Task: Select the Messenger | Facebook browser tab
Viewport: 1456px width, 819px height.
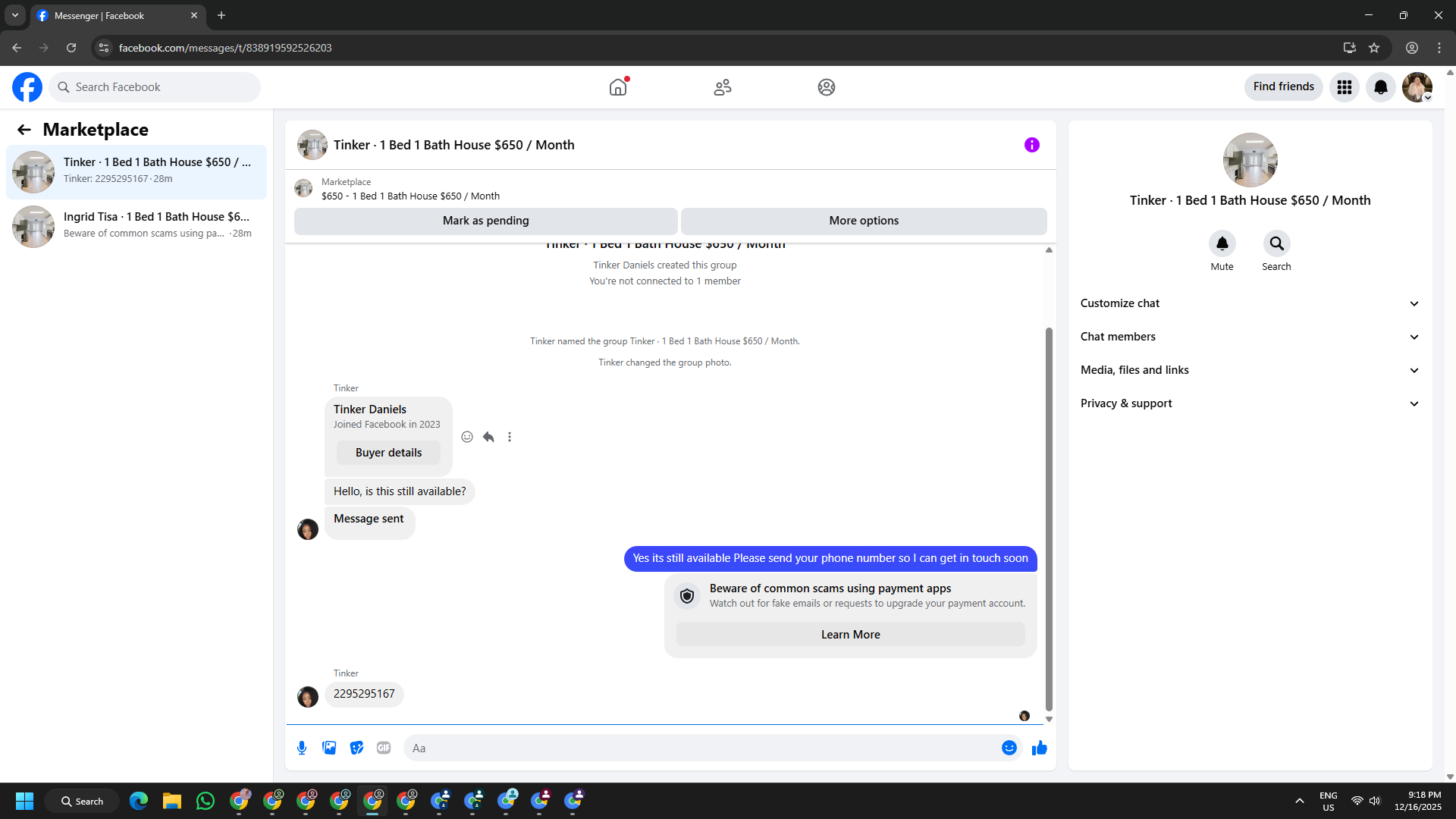Action: point(118,15)
